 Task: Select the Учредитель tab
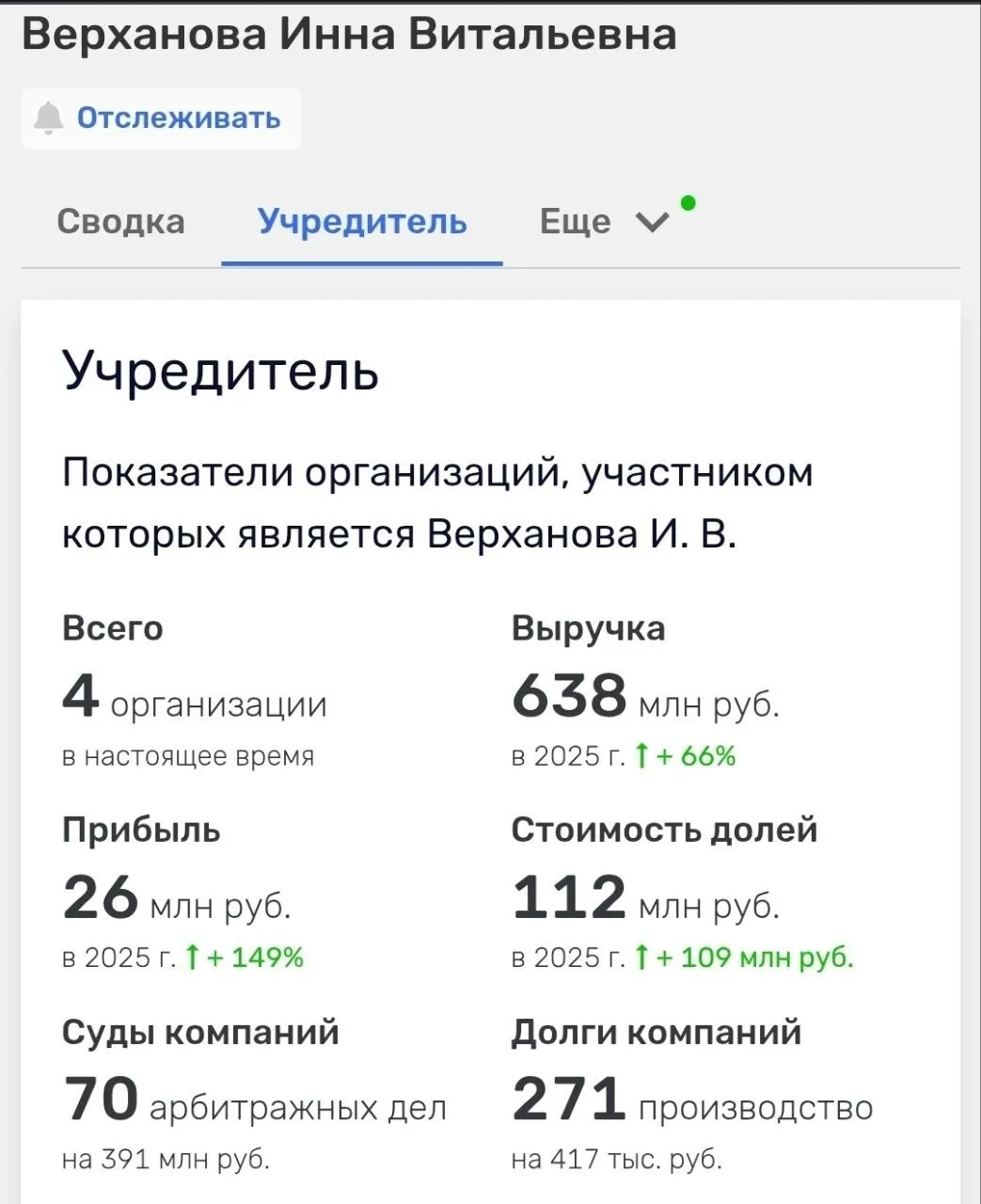point(362,221)
